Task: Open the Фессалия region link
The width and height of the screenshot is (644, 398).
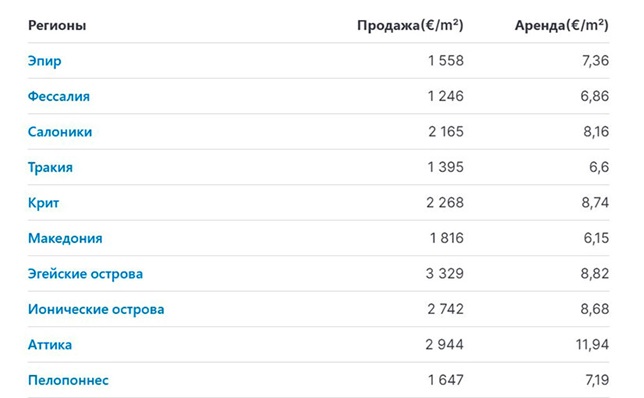Action: point(59,97)
